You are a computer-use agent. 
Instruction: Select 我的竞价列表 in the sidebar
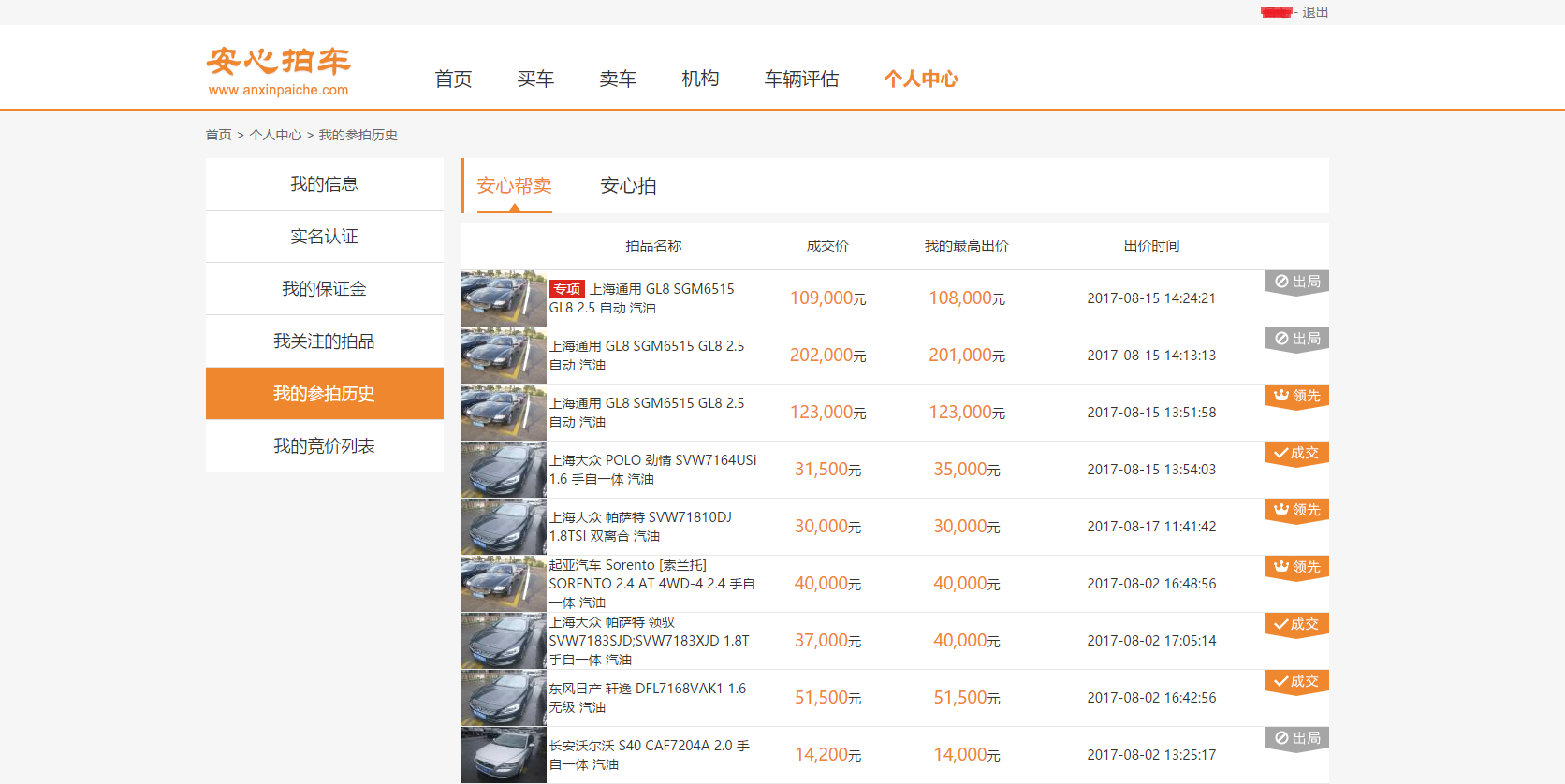[x=324, y=446]
